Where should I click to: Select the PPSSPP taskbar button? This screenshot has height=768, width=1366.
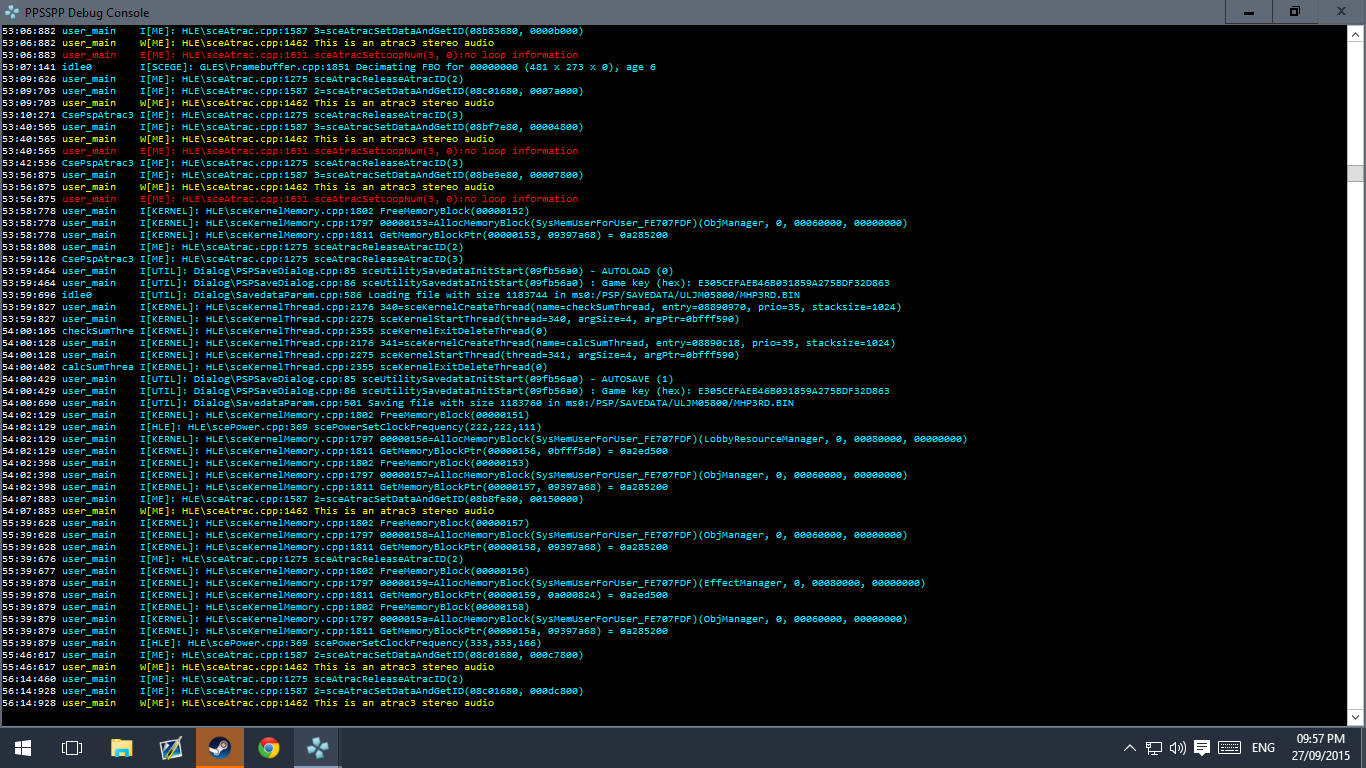[317, 747]
